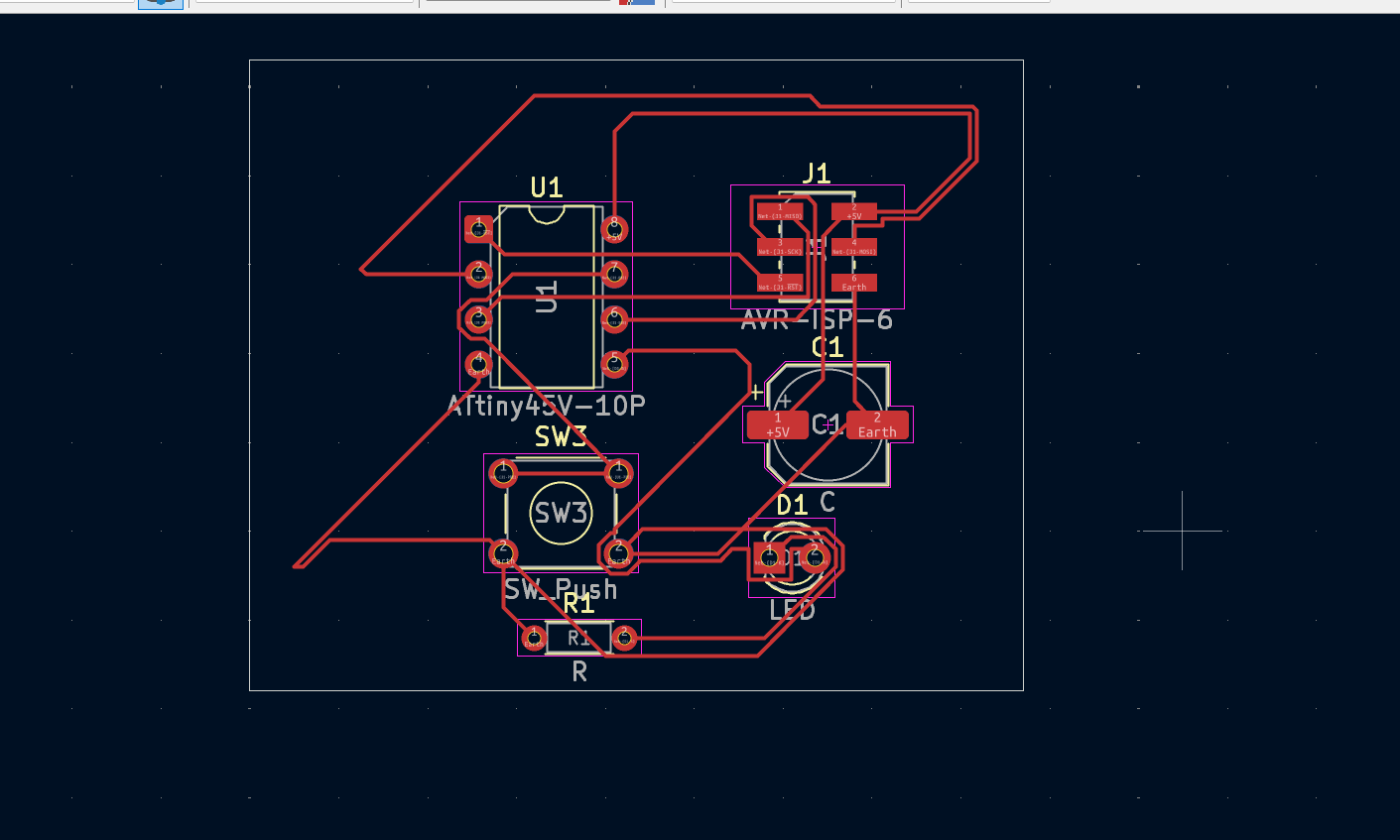Select J1 pad 1 MISO net
The height and width of the screenshot is (840, 1400).
[780, 211]
